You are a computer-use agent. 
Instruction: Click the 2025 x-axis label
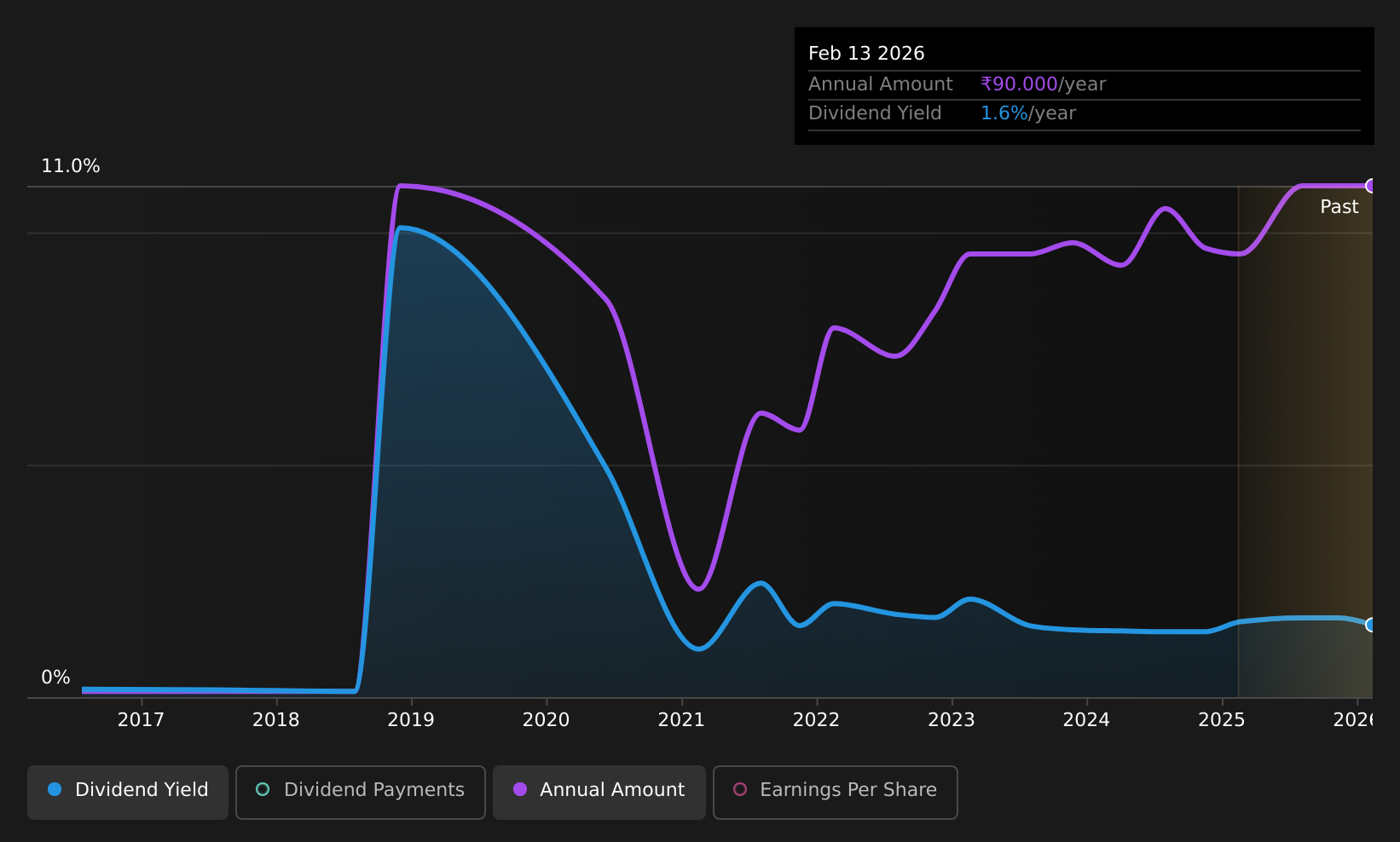pyautogui.click(x=1222, y=720)
